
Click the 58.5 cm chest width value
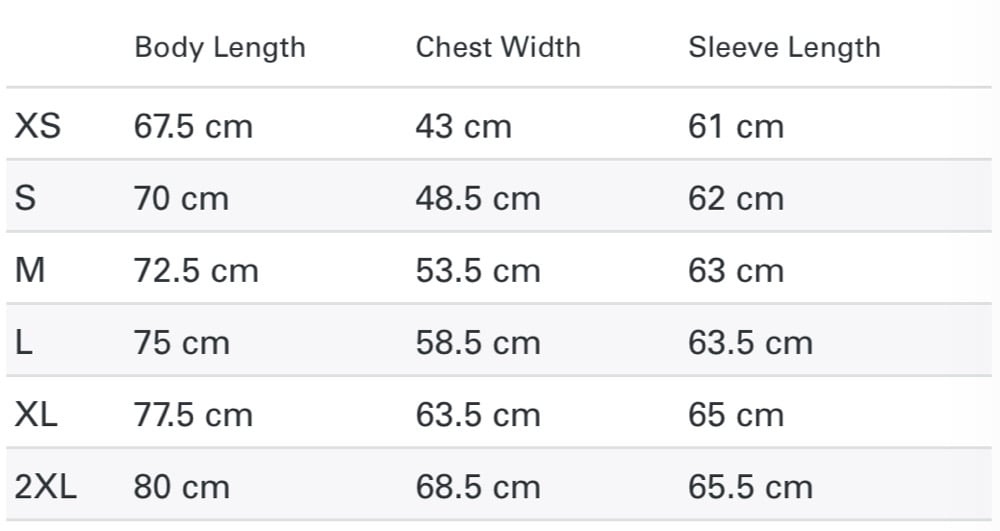(478, 343)
